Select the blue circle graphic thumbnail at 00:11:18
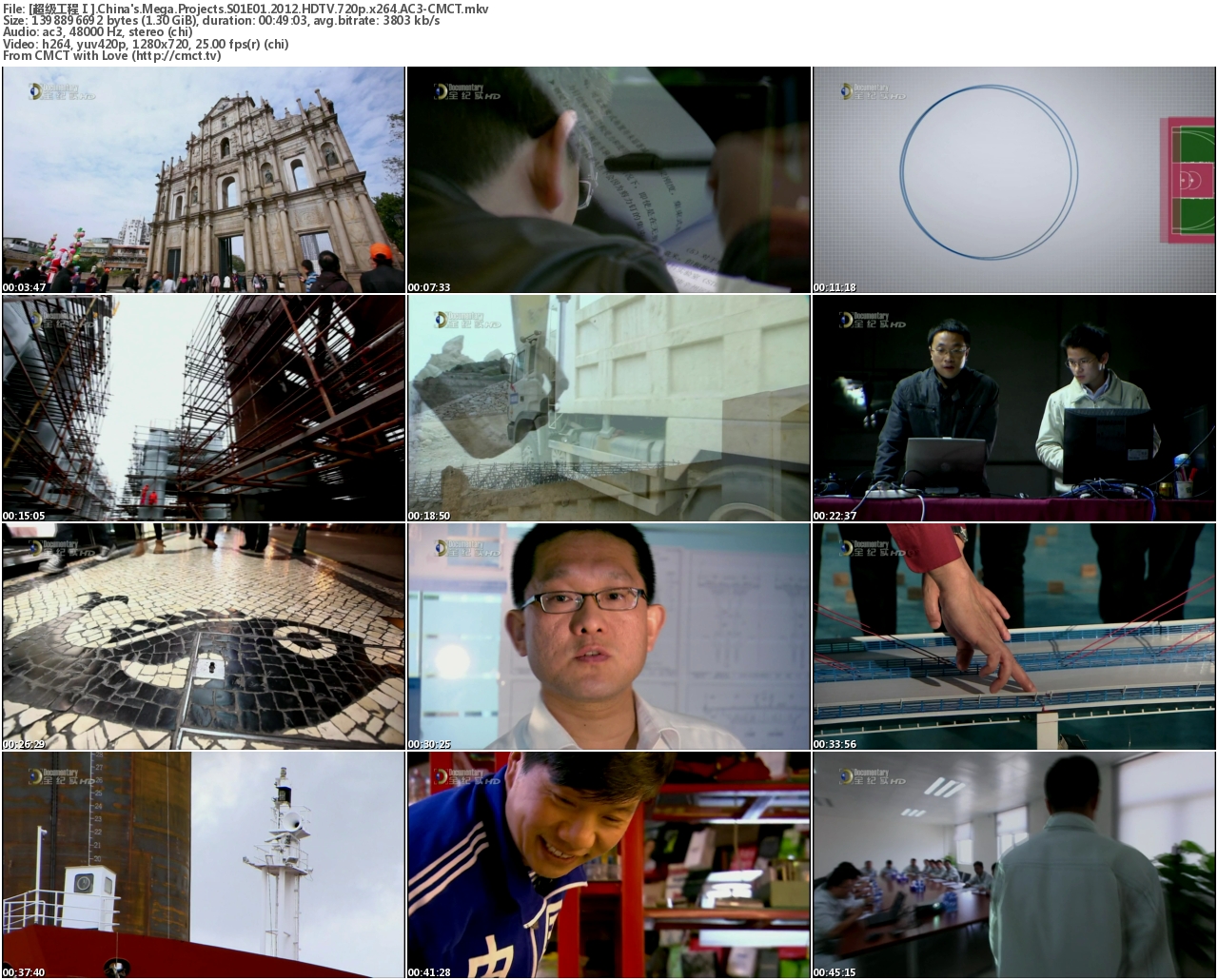Screen dimensions: 1218x980 click(x=1013, y=180)
